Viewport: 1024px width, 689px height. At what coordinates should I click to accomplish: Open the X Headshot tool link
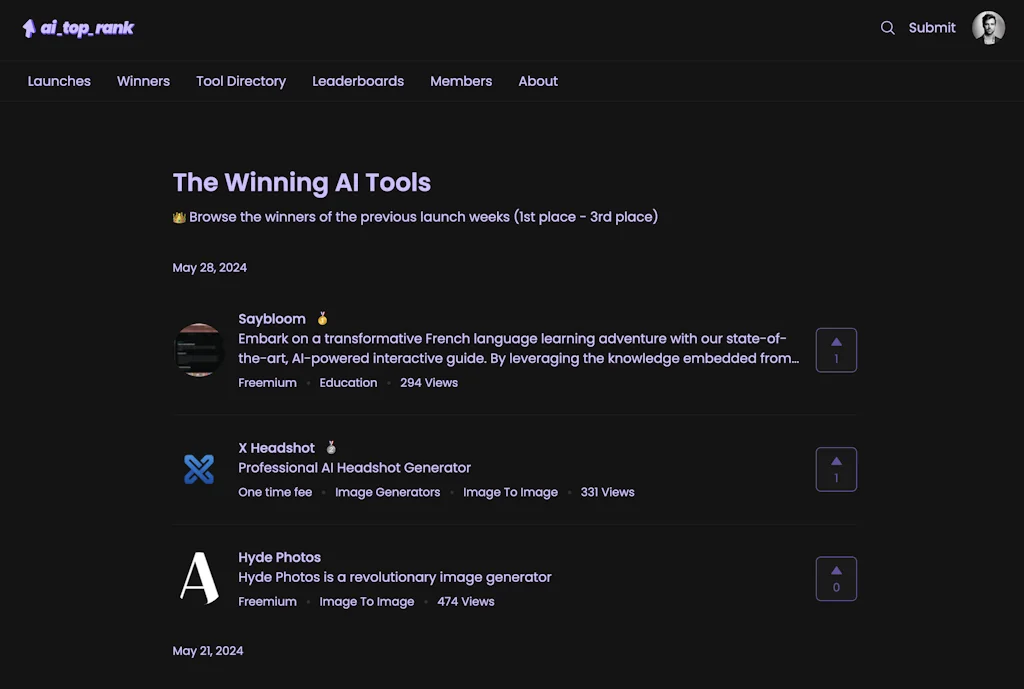(277, 447)
